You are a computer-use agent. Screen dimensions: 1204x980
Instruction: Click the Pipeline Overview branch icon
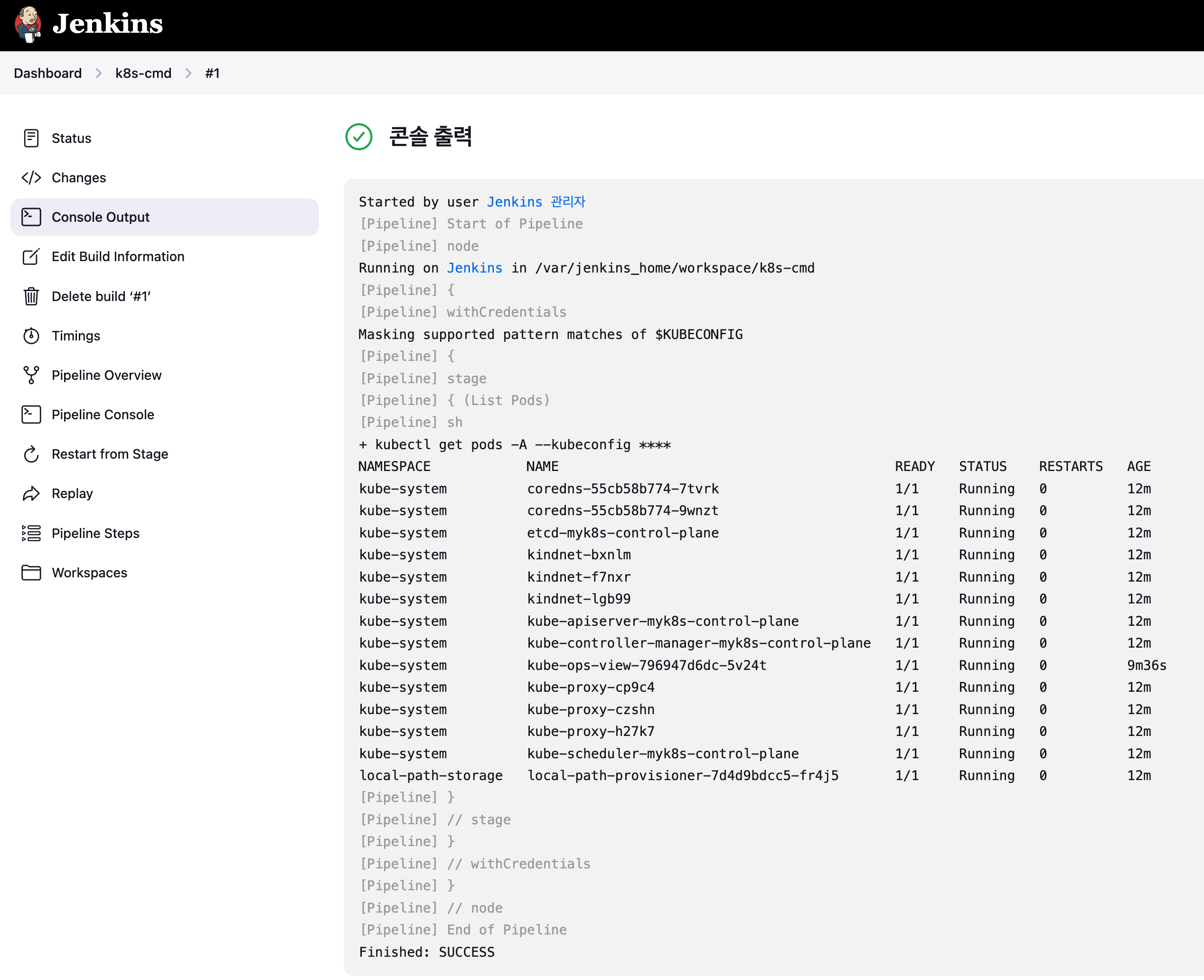point(31,375)
